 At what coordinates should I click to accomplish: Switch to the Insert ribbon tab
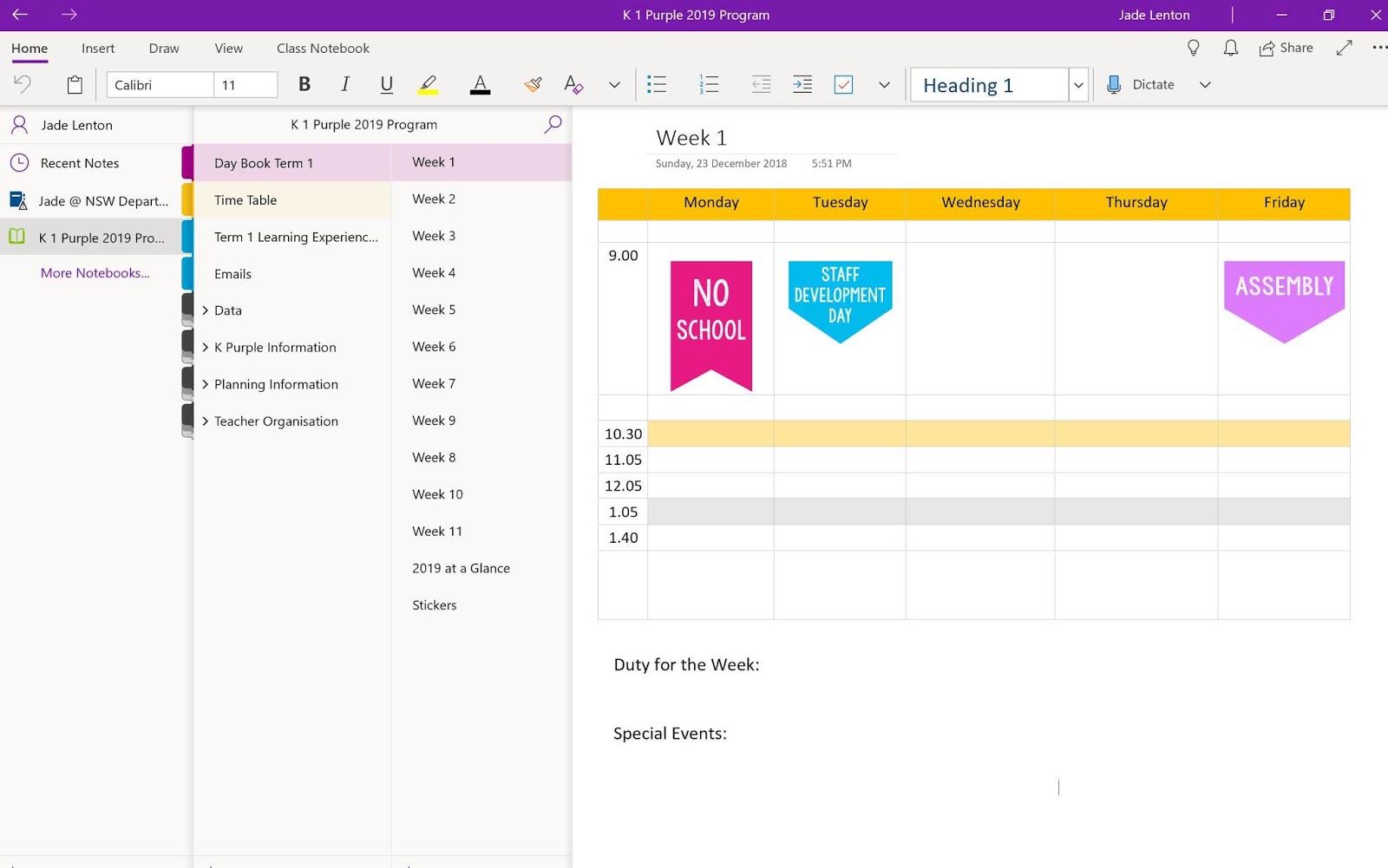pos(97,48)
